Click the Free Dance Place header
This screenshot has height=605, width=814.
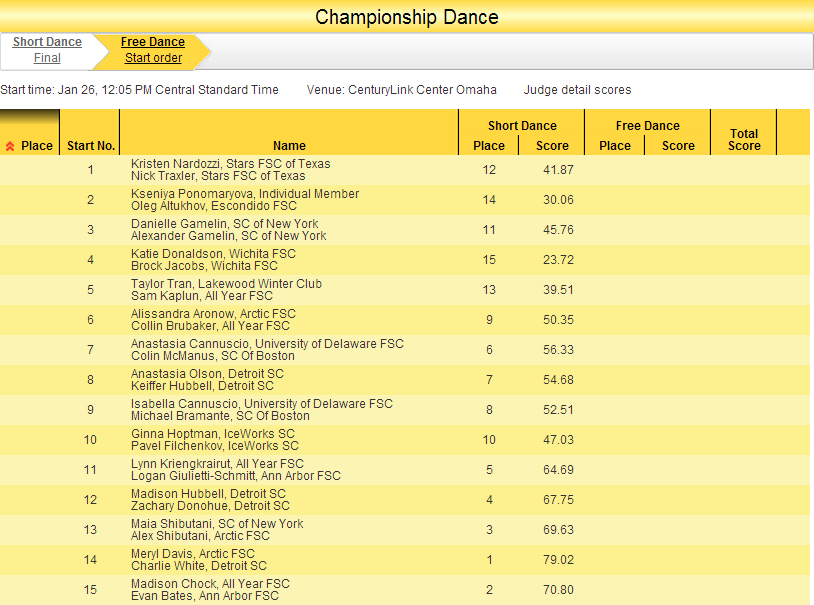[615, 146]
